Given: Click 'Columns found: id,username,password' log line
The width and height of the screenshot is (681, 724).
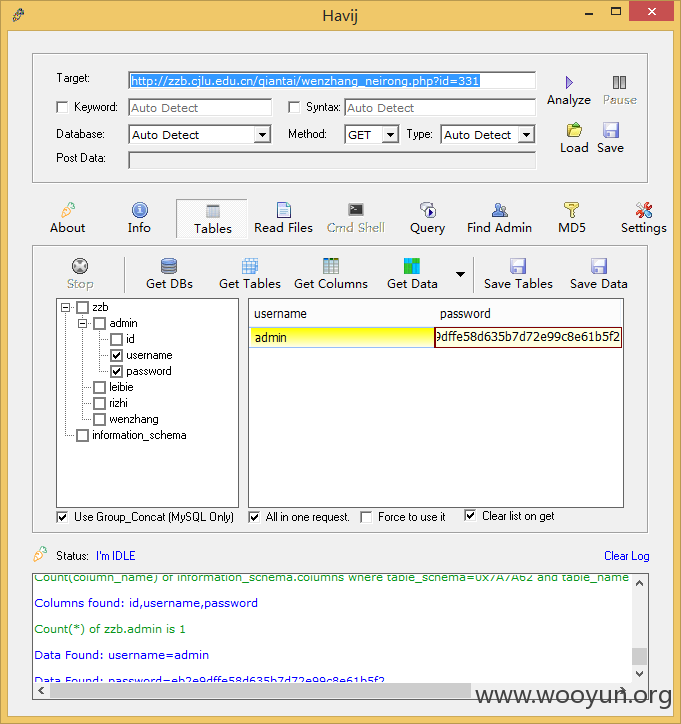Looking at the screenshot, I should pyautogui.click(x=146, y=603).
